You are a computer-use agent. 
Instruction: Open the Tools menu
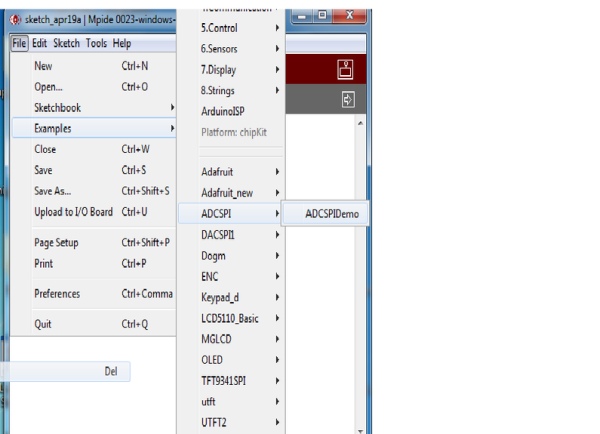click(96, 43)
